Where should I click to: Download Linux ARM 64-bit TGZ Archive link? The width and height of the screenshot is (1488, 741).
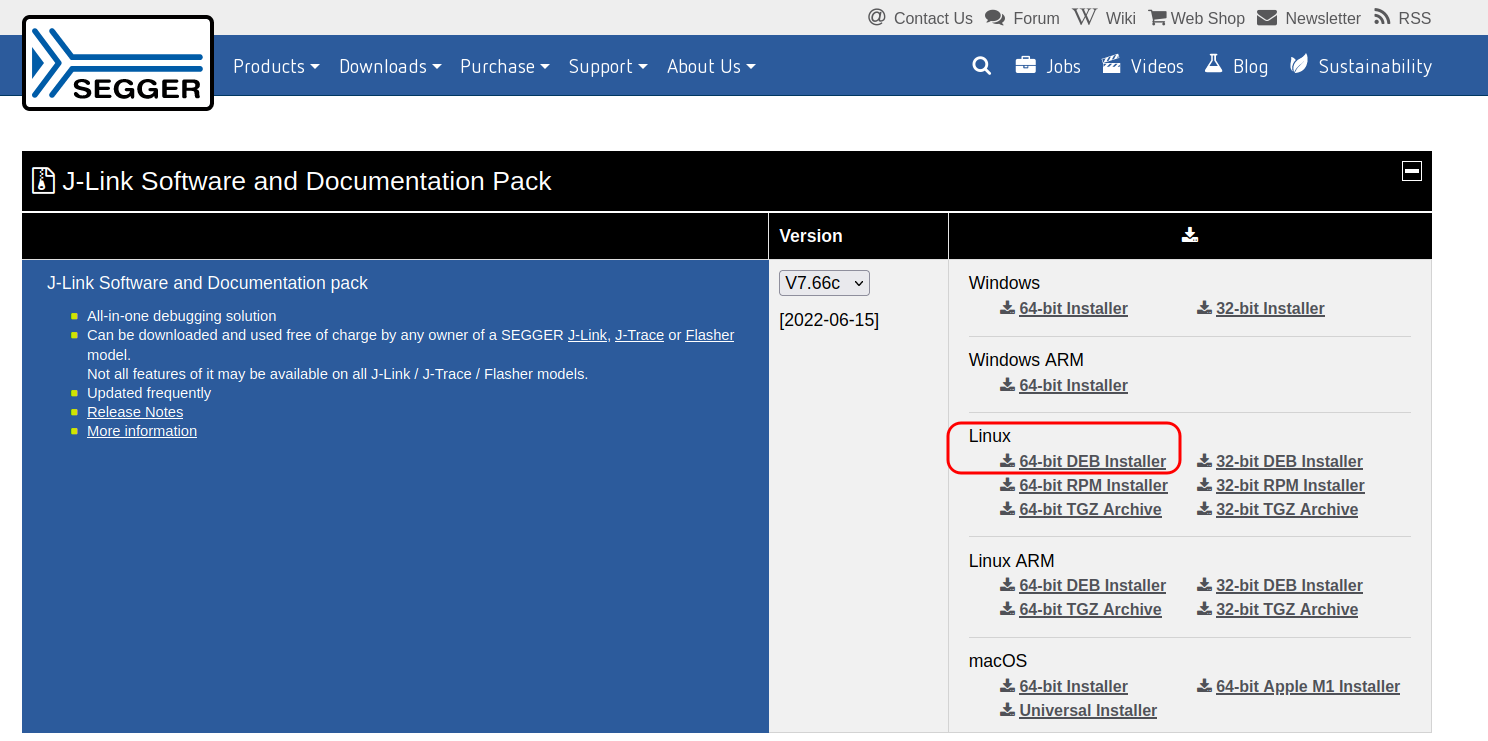click(x=1090, y=610)
